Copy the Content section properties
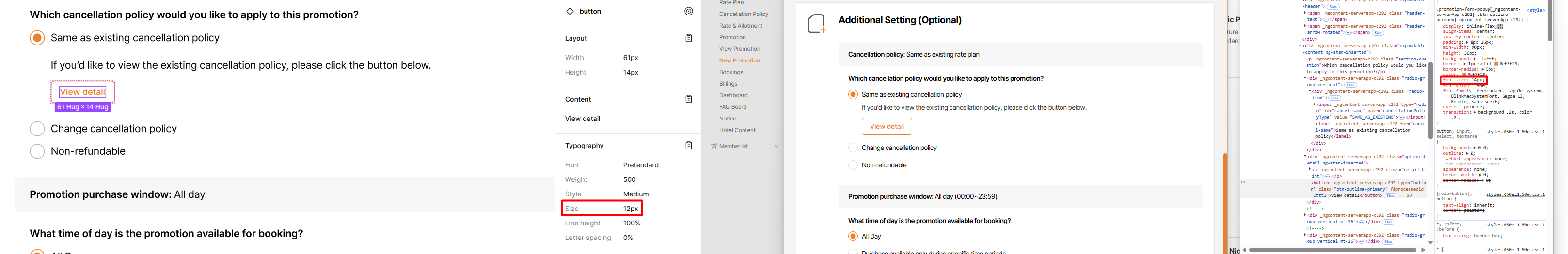 tap(688, 99)
